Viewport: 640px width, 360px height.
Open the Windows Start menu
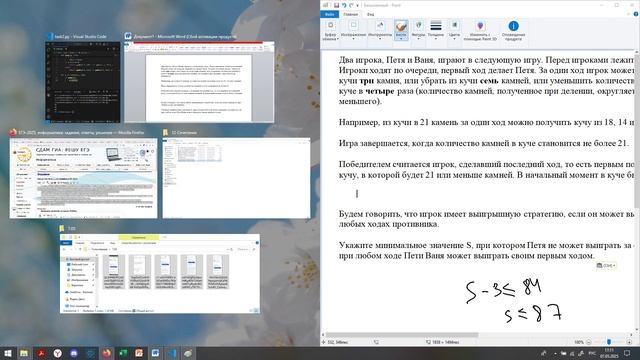click(8, 353)
